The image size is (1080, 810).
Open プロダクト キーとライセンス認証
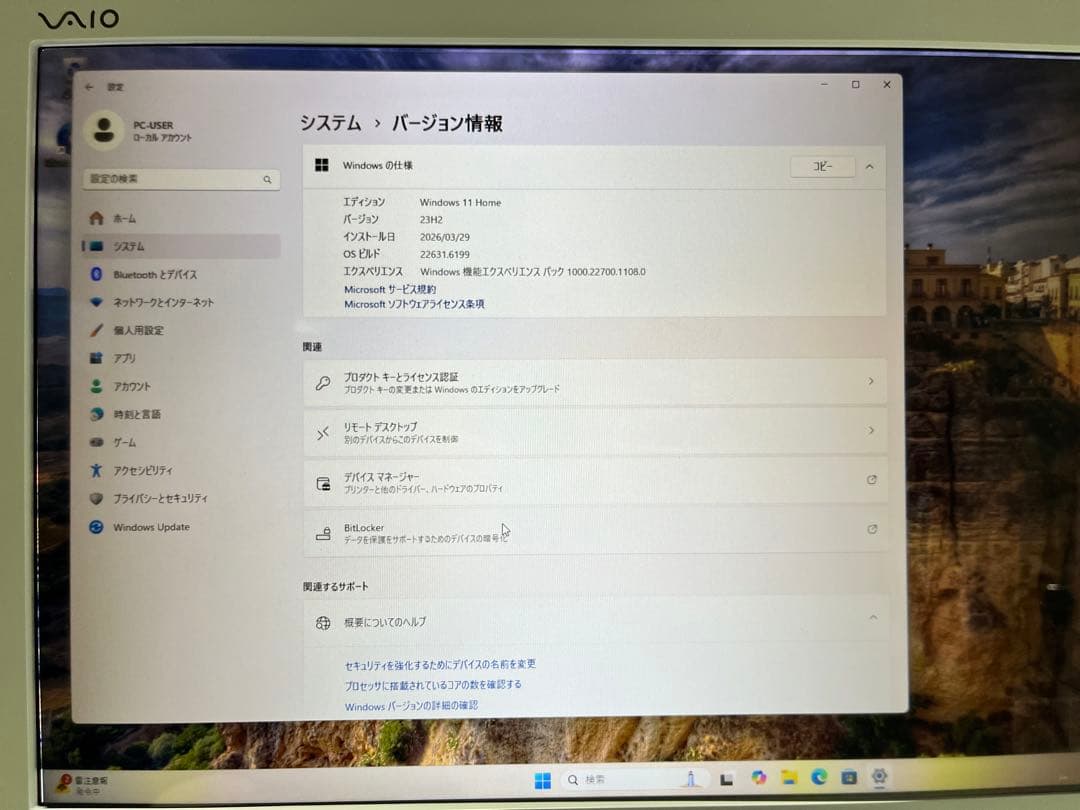pyautogui.click(x=594, y=382)
